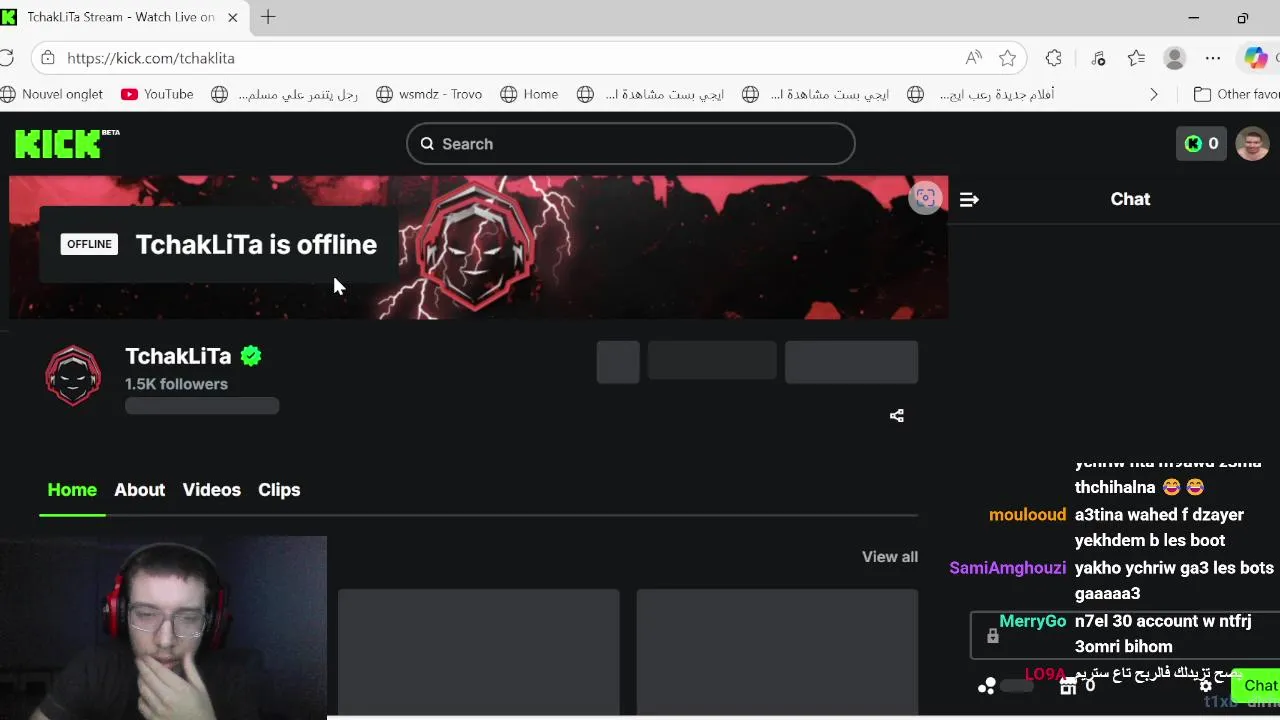
Task: Open browser Extensions puzzle icon
Action: point(1053,58)
